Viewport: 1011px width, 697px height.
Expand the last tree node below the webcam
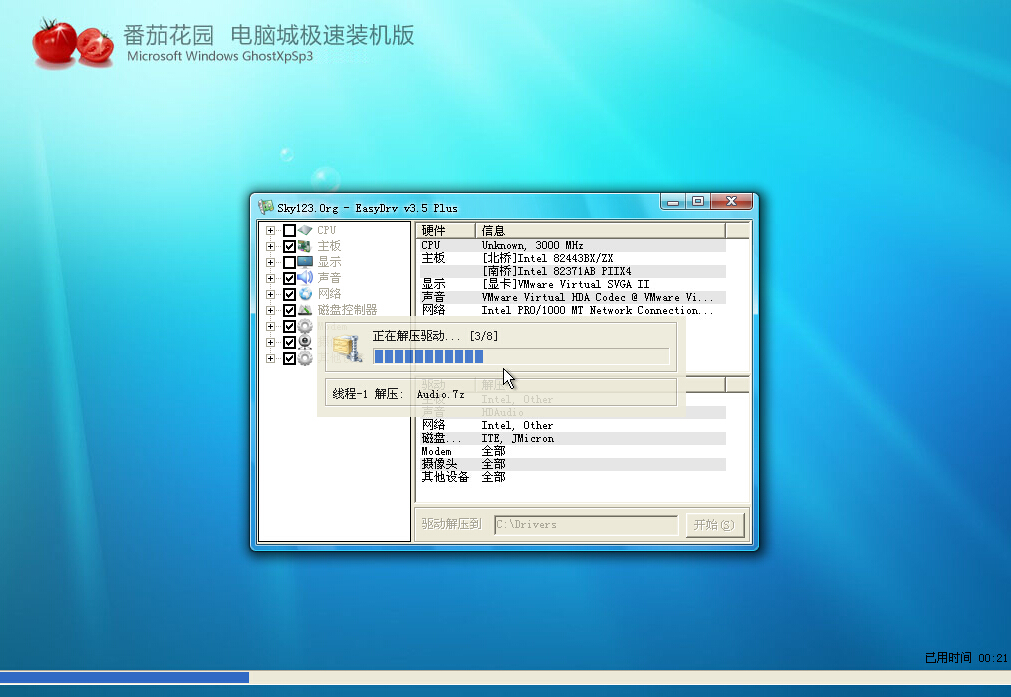click(x=271, y=358)
